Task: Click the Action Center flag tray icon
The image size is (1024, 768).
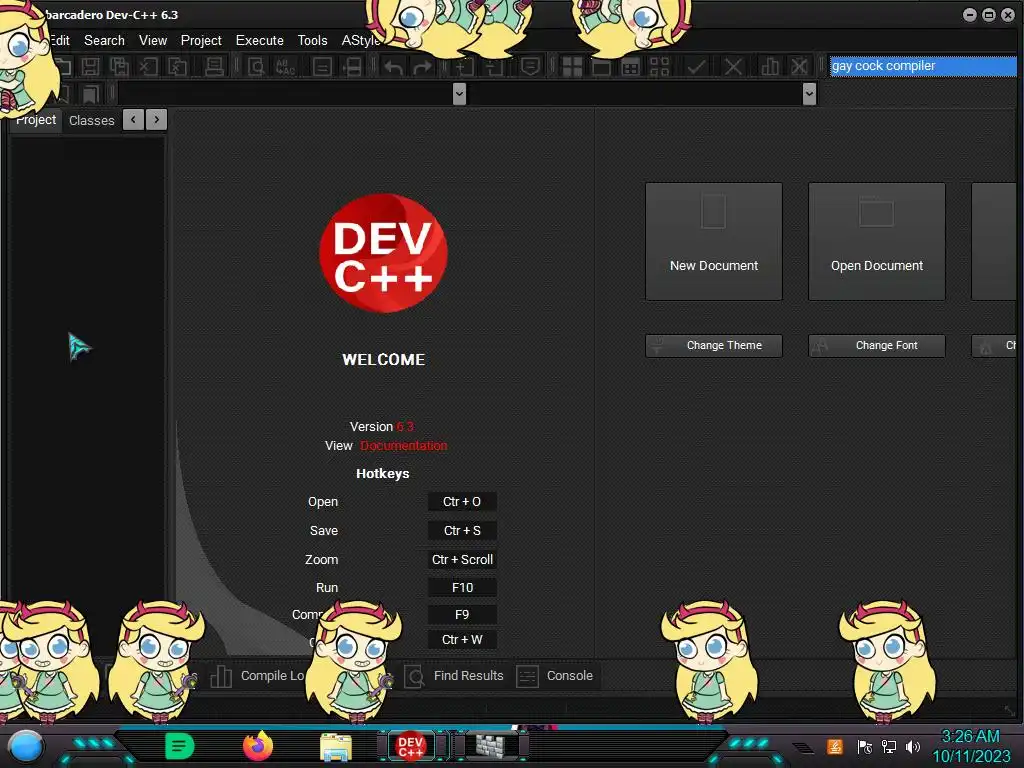Action: pyautogui.click(x=864, y=746)
